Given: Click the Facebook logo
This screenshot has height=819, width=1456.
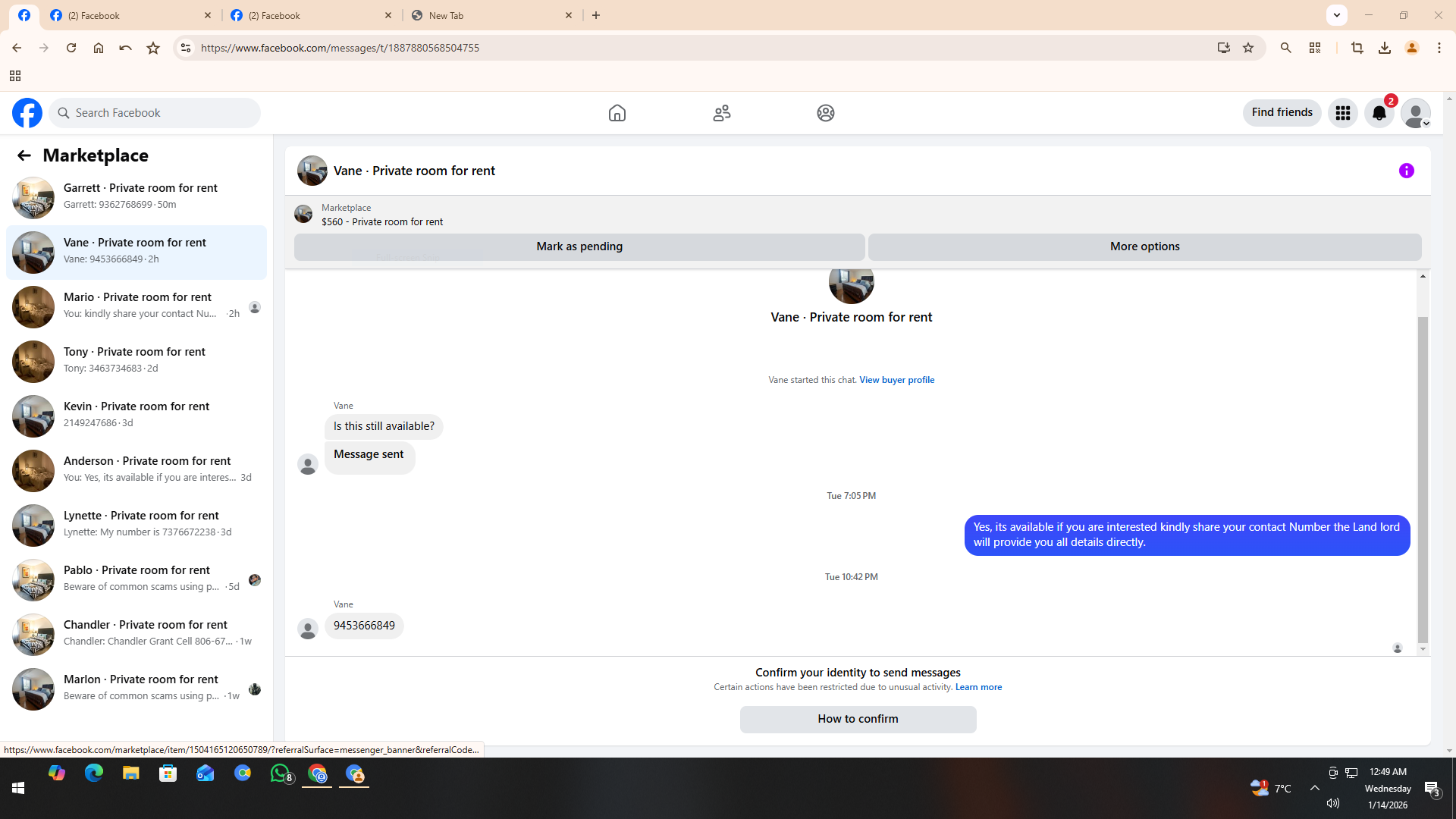Looking at the screenshot, I should click(x=27, y=113).
